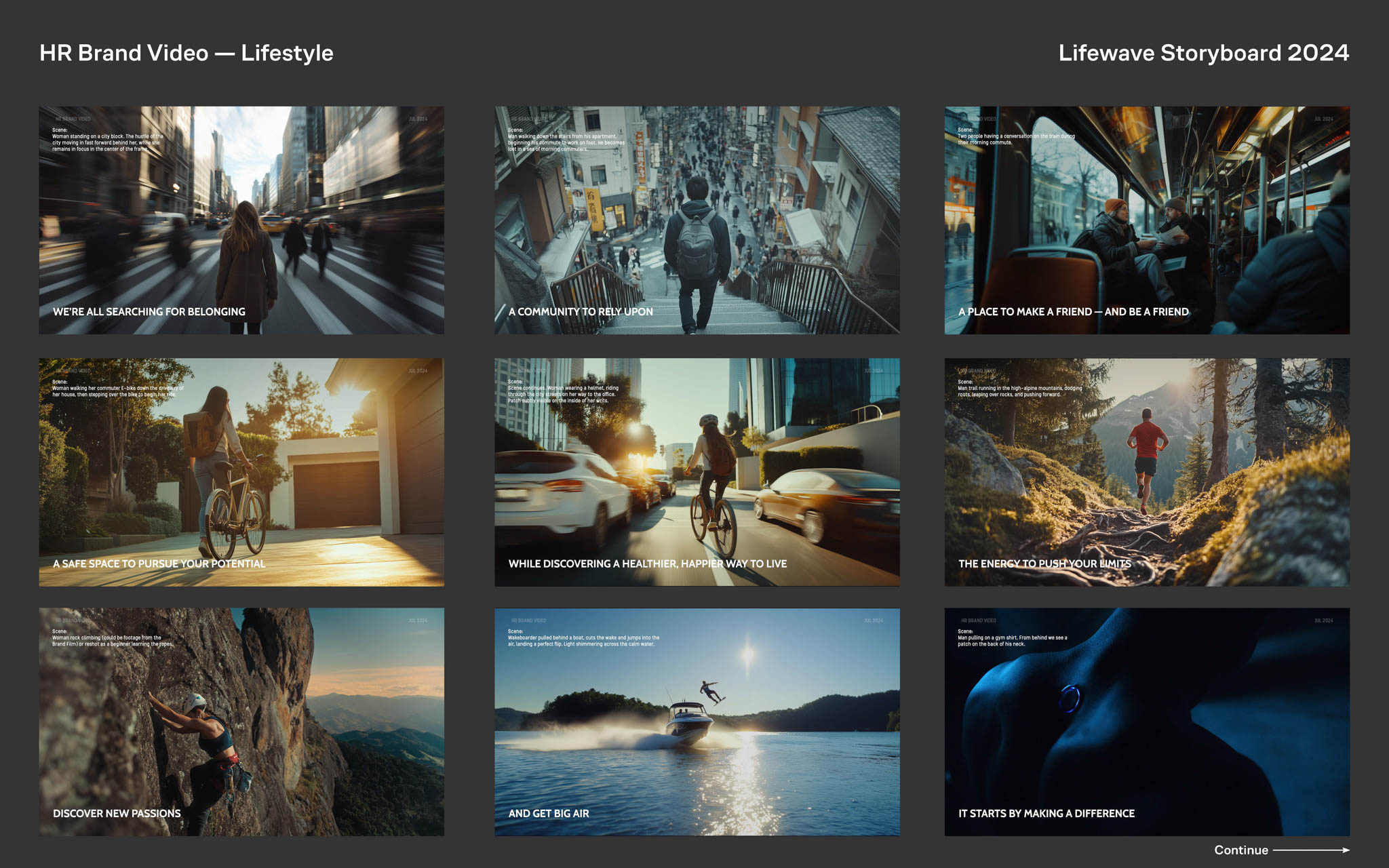Click the 'Lifewave Storyboard 2024' heading
Image resolution: width=1389 pixels, height=868 pixels.
(1204, 53)
